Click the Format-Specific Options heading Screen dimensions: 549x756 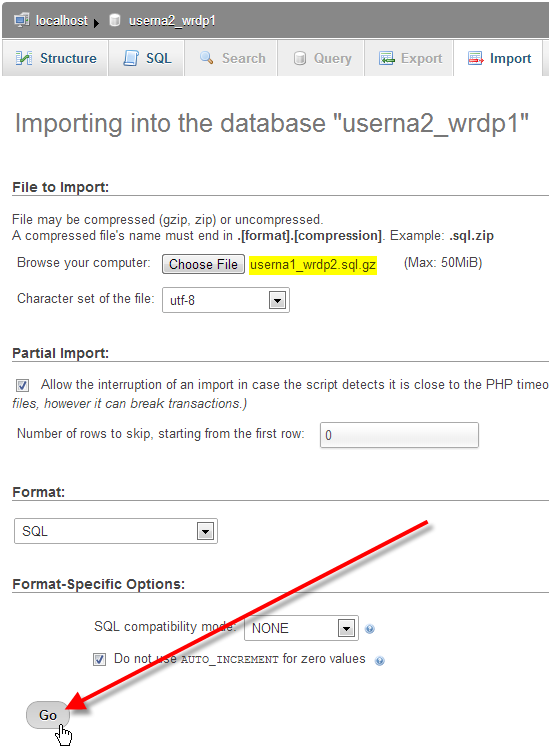click(98, 584)
